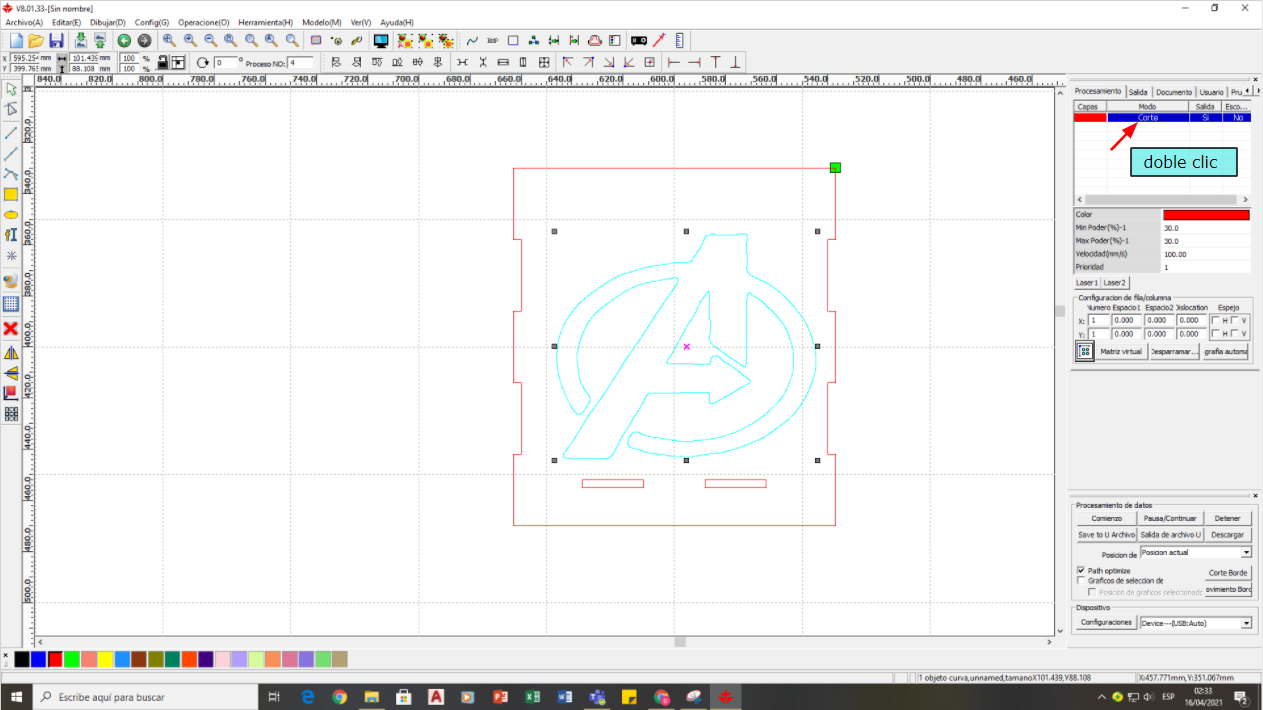Image resolution: width=1263 pixels, height=710 pixels.
Task: Click the taskbar search box
Action: pyautogui.click(x=146, y=697)
